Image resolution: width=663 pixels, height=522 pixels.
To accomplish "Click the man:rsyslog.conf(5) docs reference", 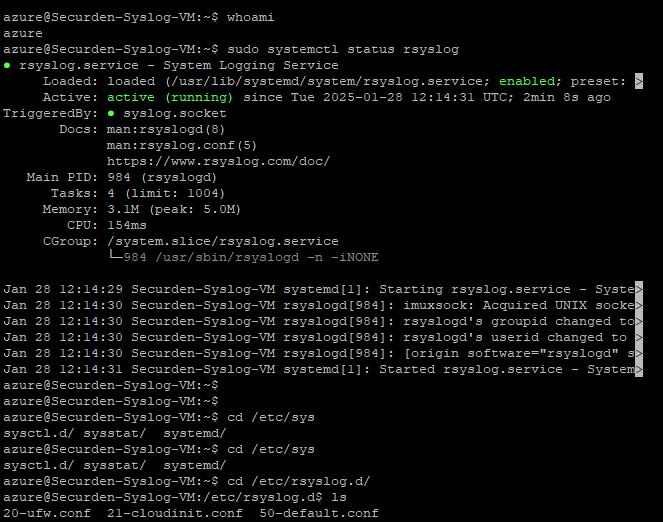I will (182, 145).
